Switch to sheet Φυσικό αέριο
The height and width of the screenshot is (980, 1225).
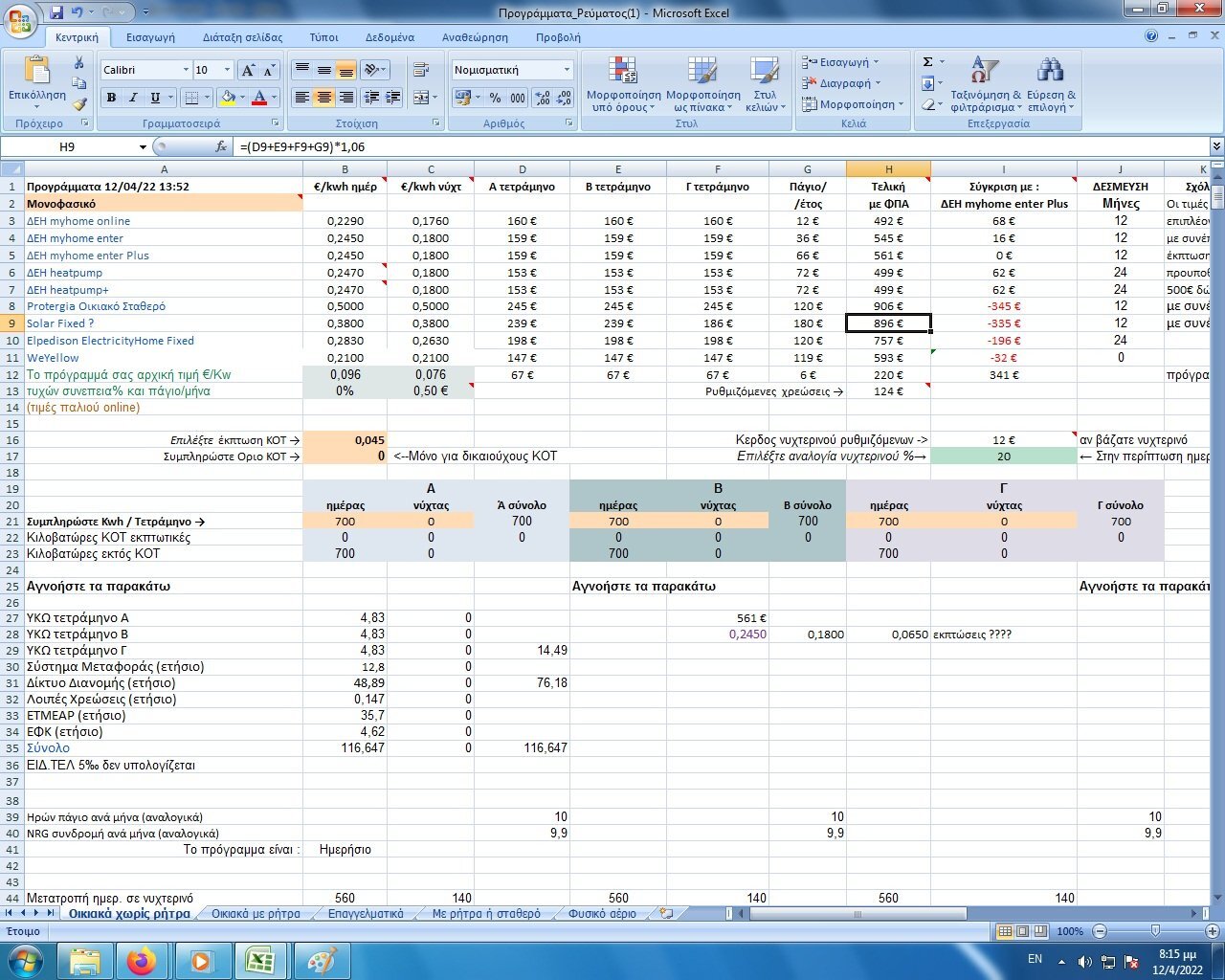pos(602,914)
